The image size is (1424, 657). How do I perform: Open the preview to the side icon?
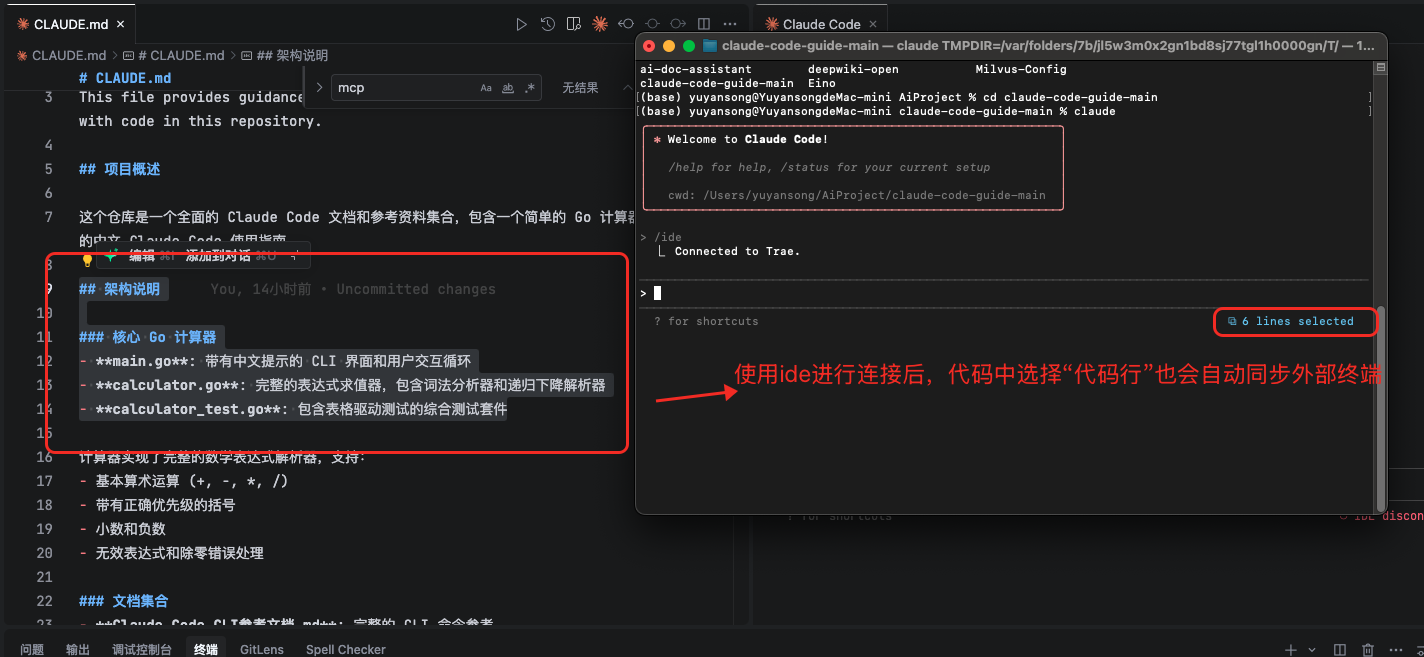pos(574,24)
